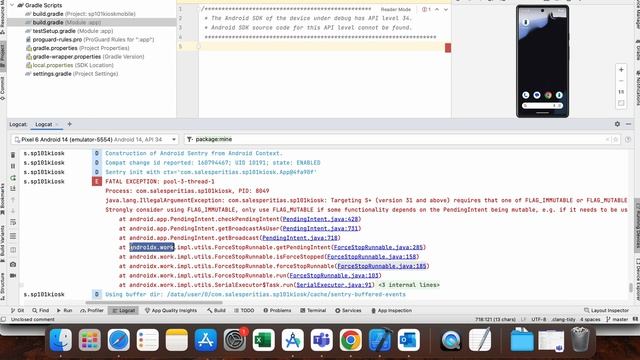Open the Profiler tool window tab
The width and height of the screenshot is (640, 360).
[92, 311]
